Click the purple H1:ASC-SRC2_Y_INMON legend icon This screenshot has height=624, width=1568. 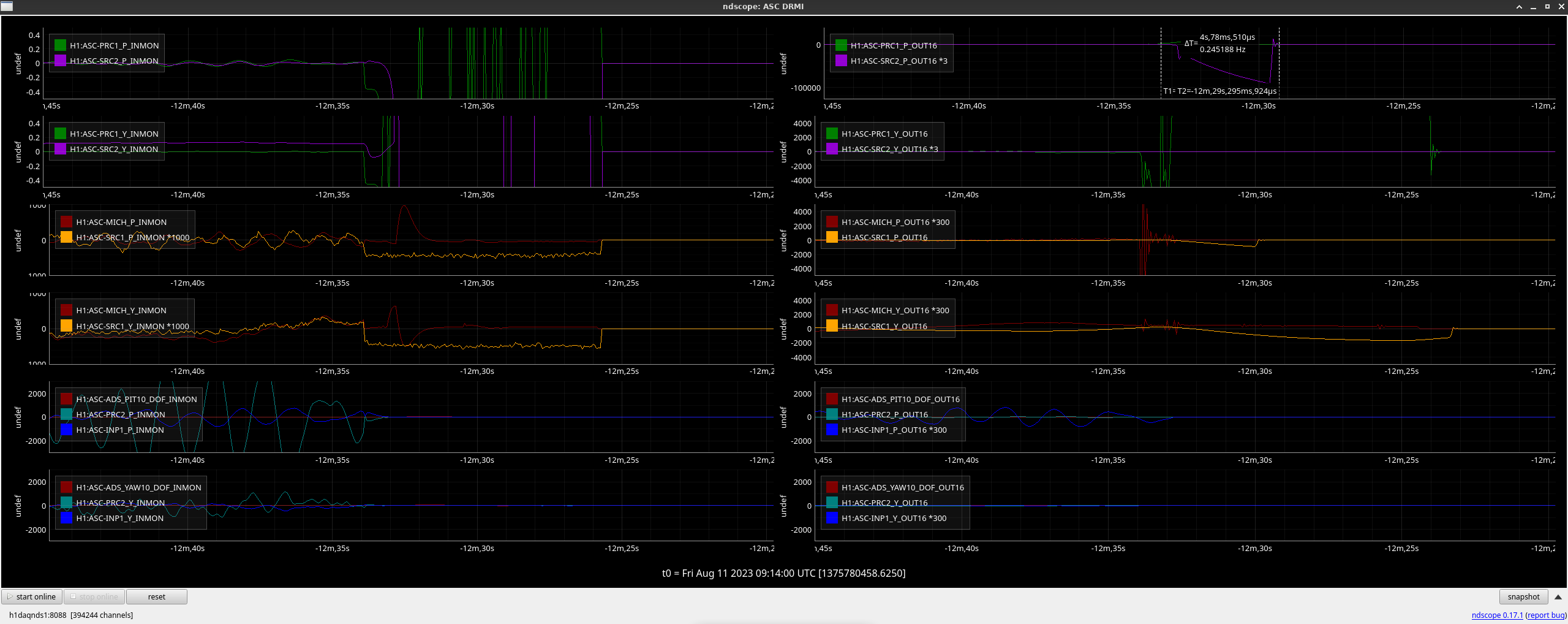[60, 149]
